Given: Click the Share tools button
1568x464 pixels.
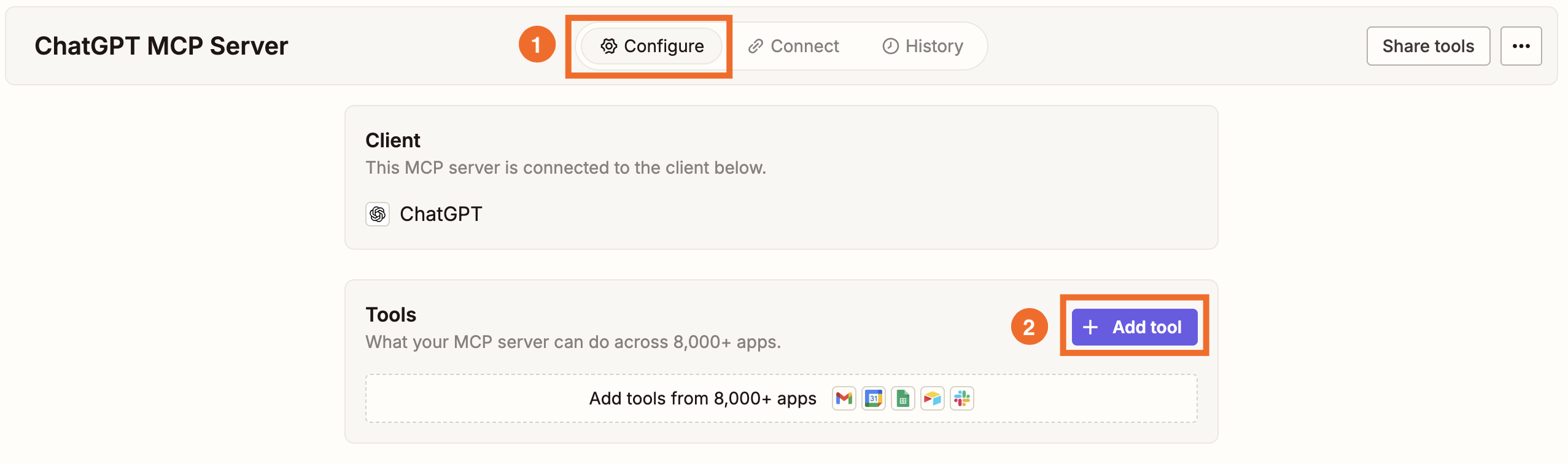Looking at the screenshot, I should 1428,46.
